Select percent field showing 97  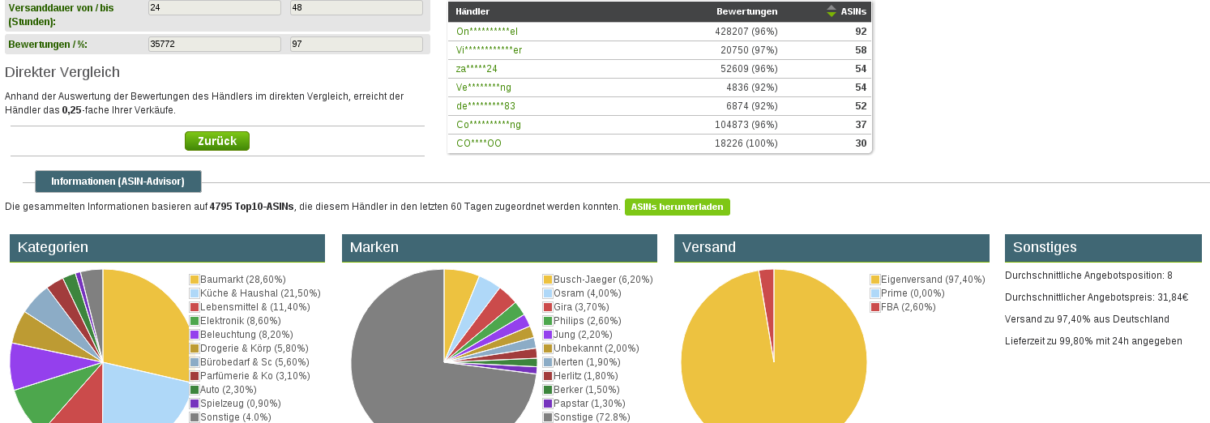coord(356,45)
